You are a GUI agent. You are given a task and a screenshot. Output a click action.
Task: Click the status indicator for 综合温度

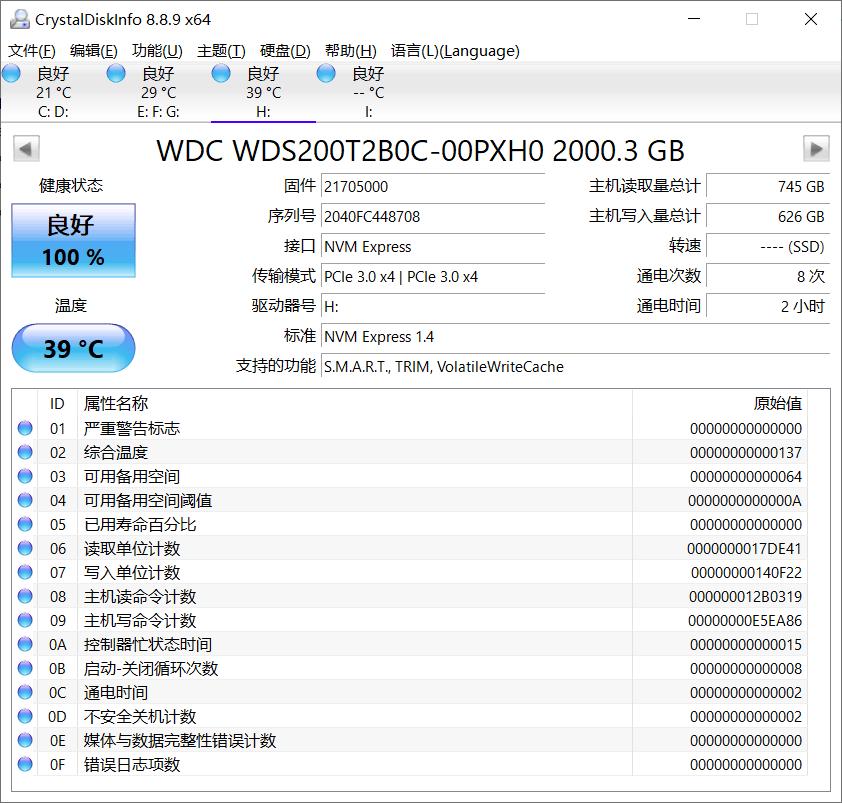point(27,452)
